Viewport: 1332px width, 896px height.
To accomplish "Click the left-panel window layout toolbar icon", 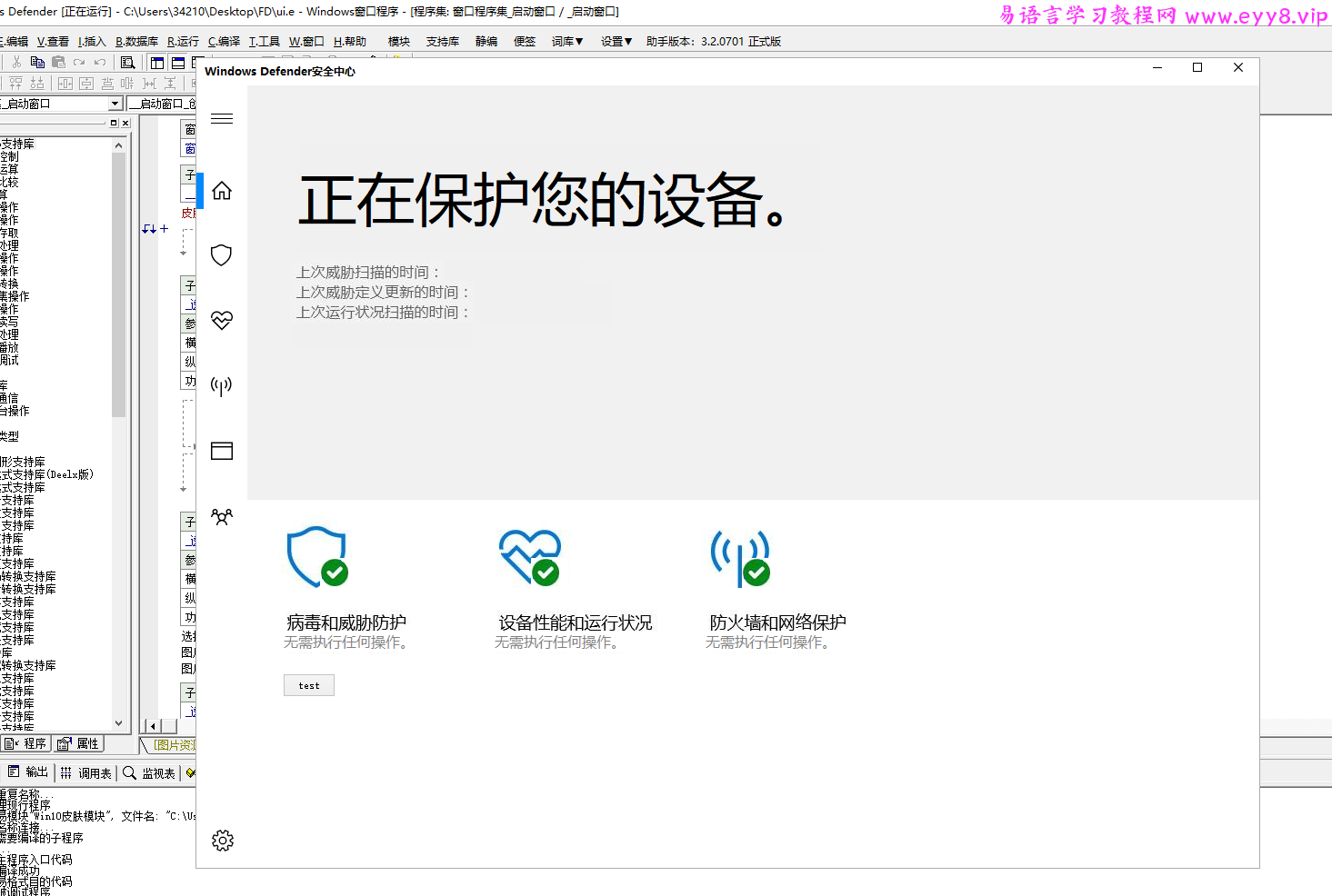I will 157,63.
